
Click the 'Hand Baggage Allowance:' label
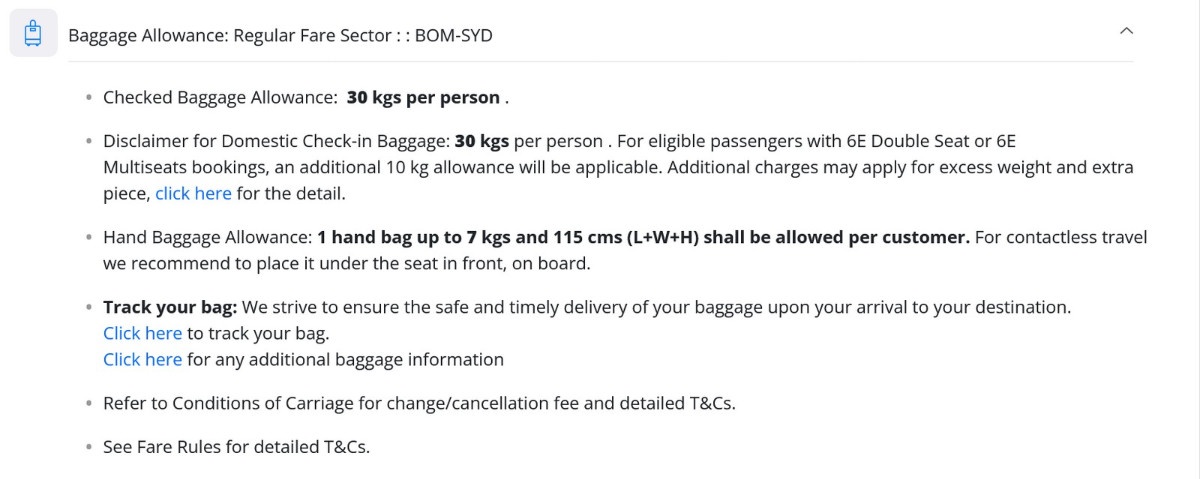point(208,238)
